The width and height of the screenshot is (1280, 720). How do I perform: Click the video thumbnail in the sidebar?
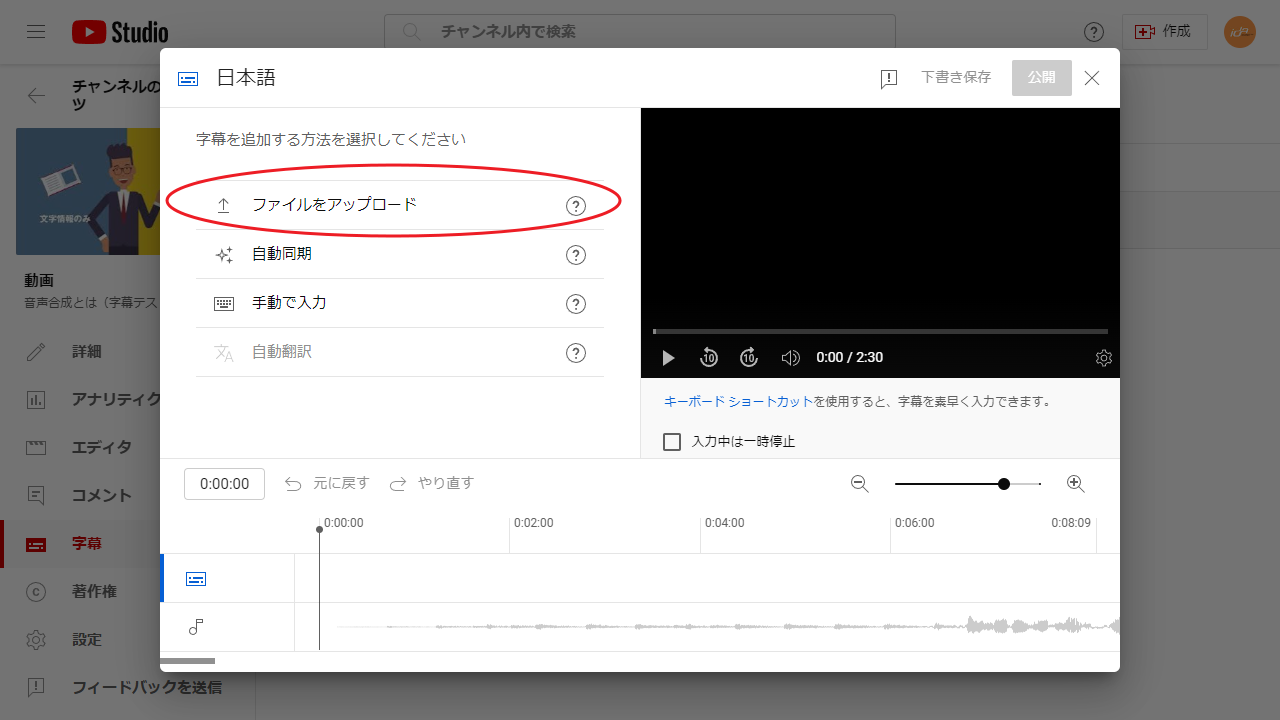coord(88,191)
